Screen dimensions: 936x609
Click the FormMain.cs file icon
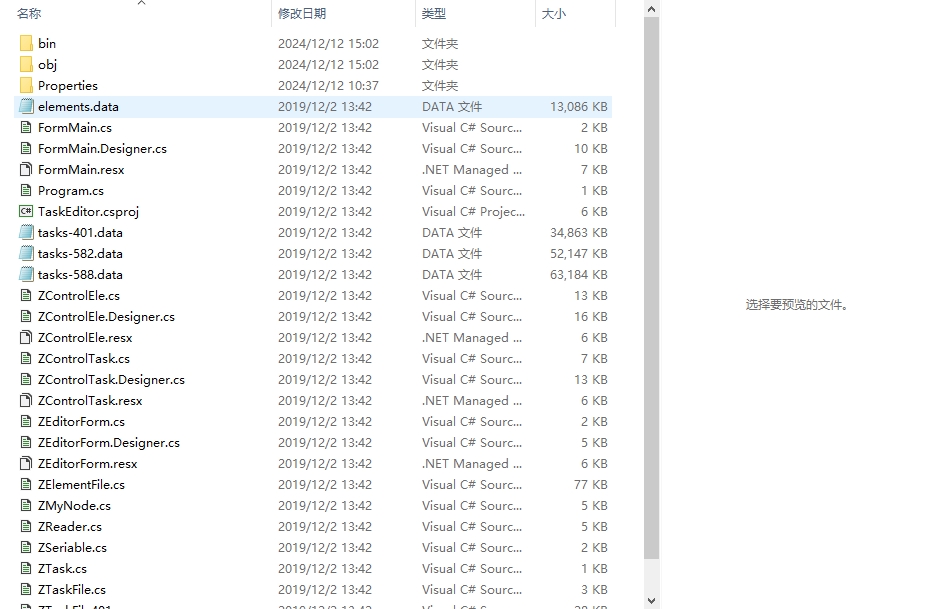26,127
